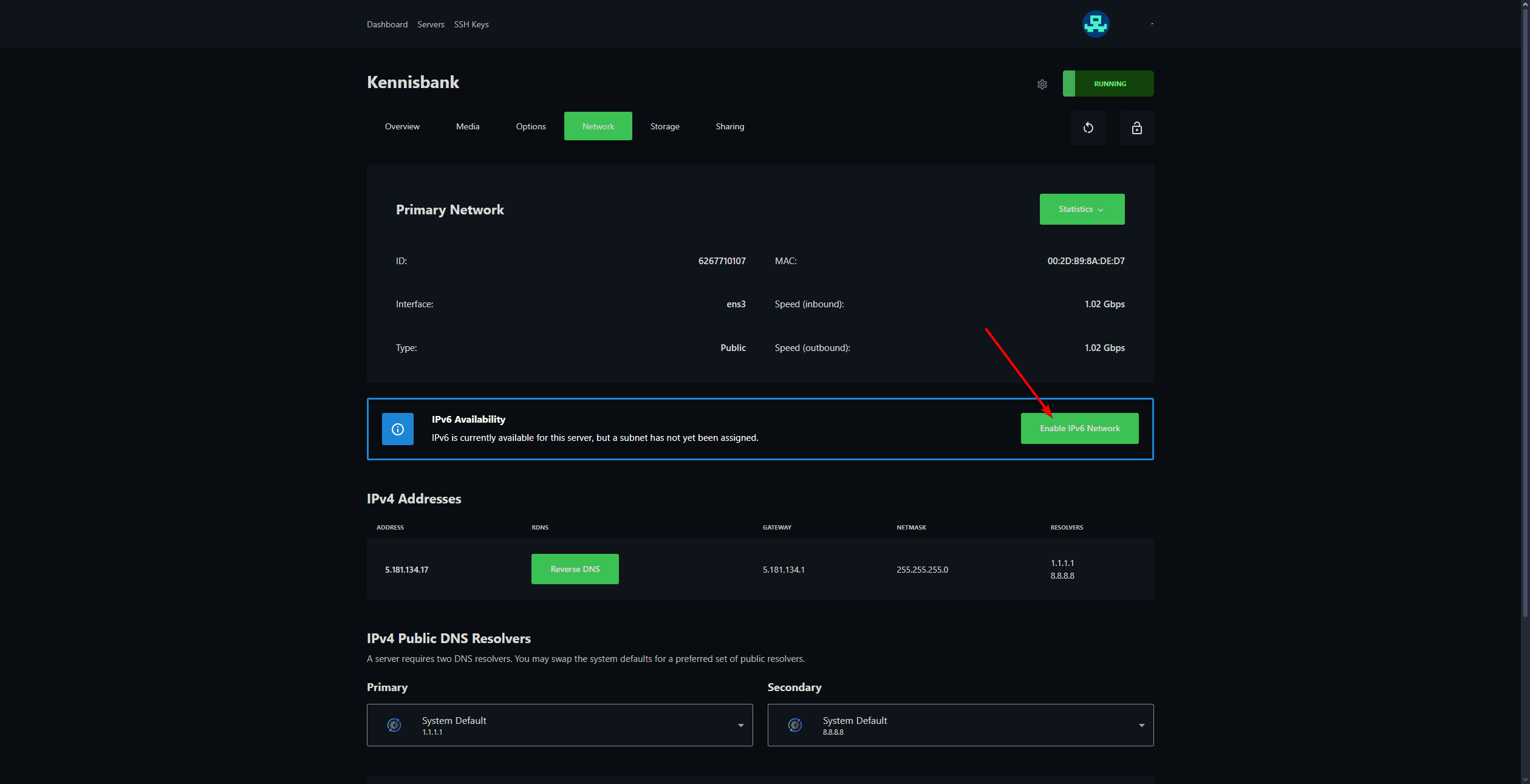Click the Primary resolver system default icon
Viewport: 1530px width, 784px height.
coord(394,725)
